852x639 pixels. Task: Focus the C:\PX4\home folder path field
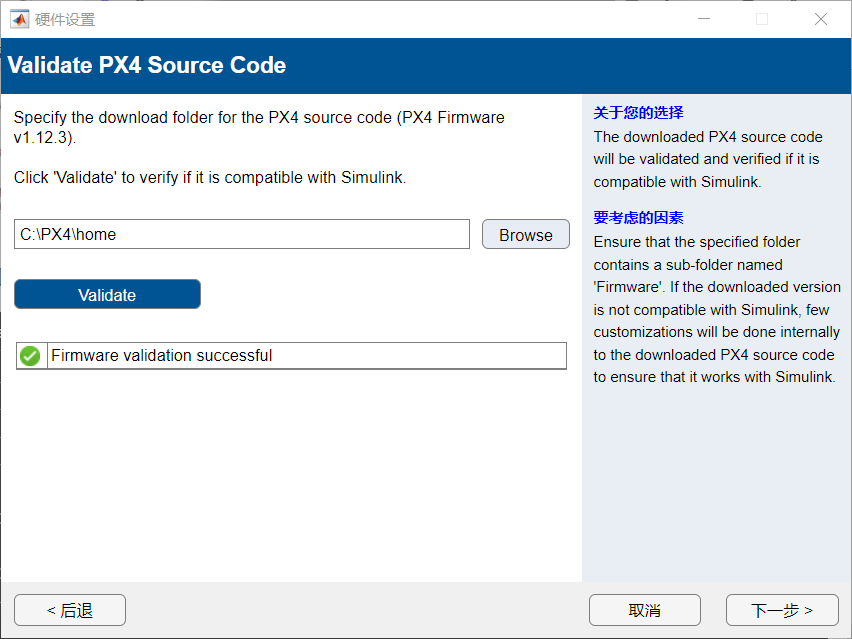click(x=241, y=235)
